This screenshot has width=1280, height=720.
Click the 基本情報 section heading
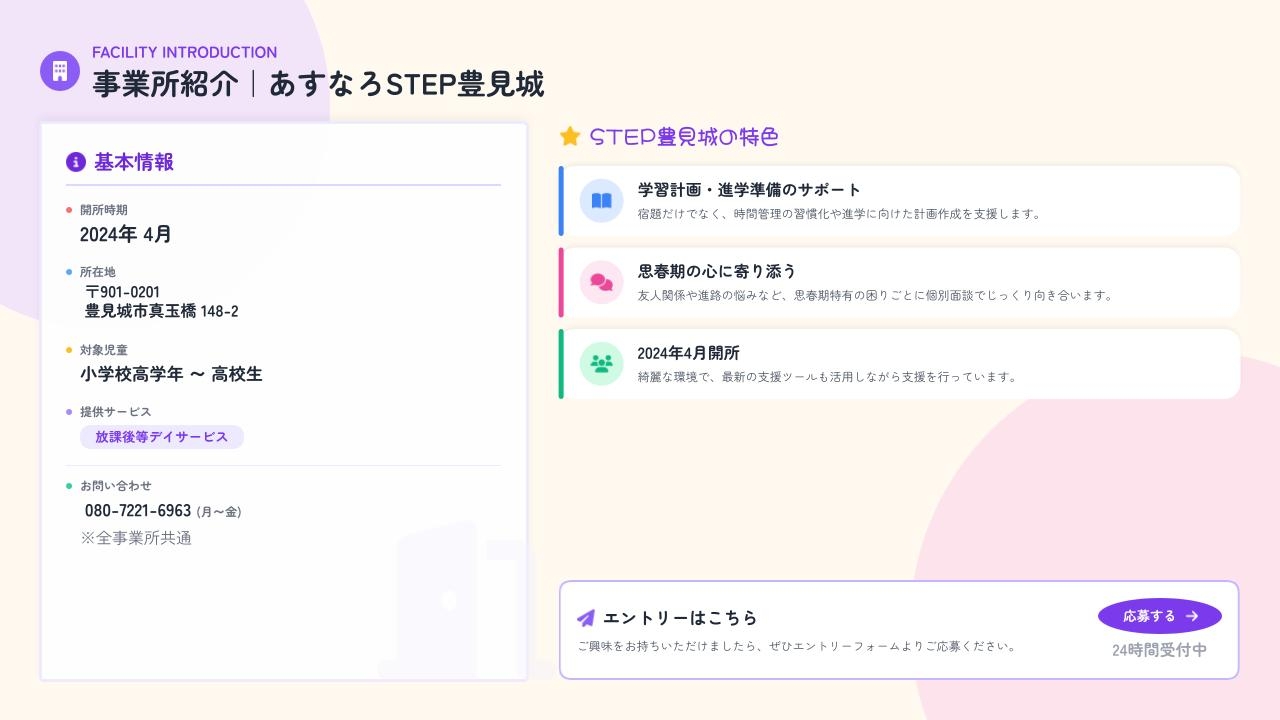point(134,162)
